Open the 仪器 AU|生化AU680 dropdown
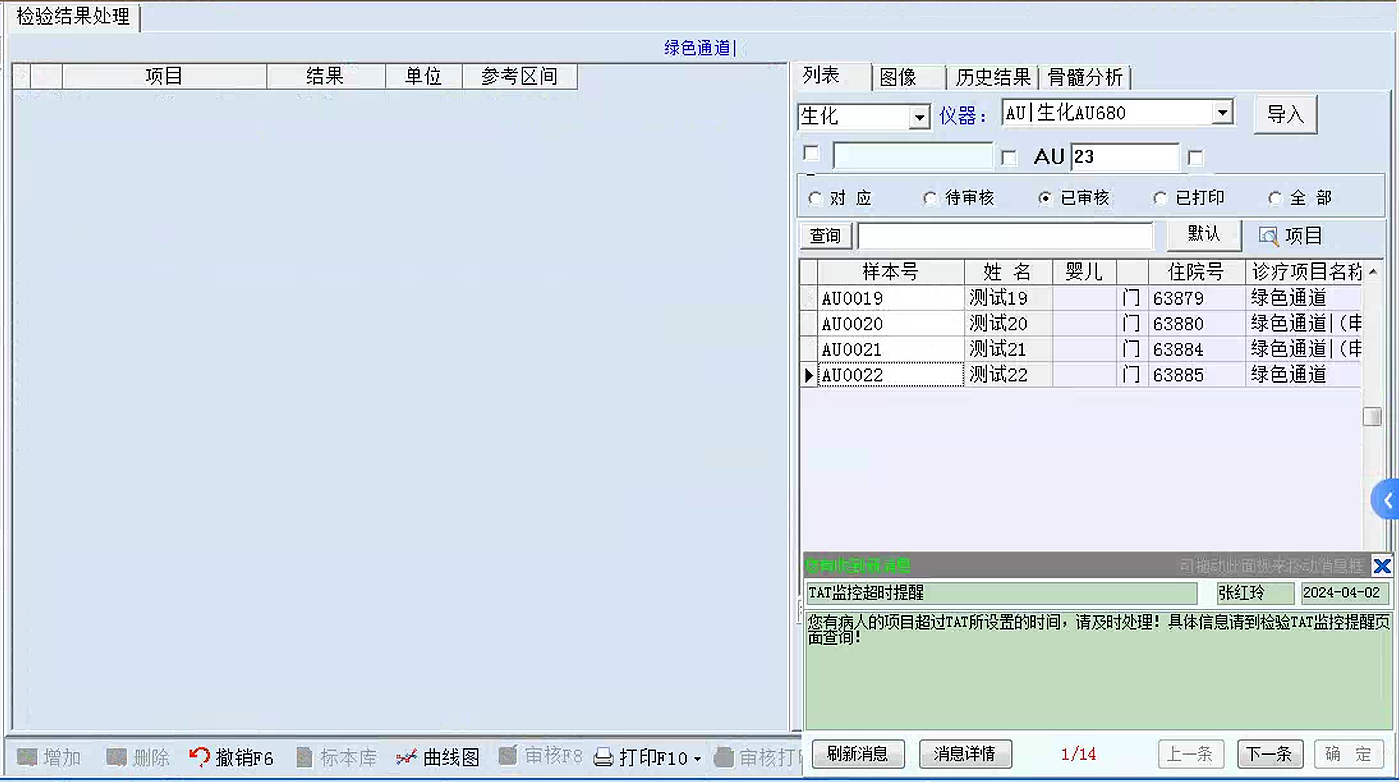The height and width of the screenshot is (782, 1399). pyautogui.click(x=1223, y=113)
